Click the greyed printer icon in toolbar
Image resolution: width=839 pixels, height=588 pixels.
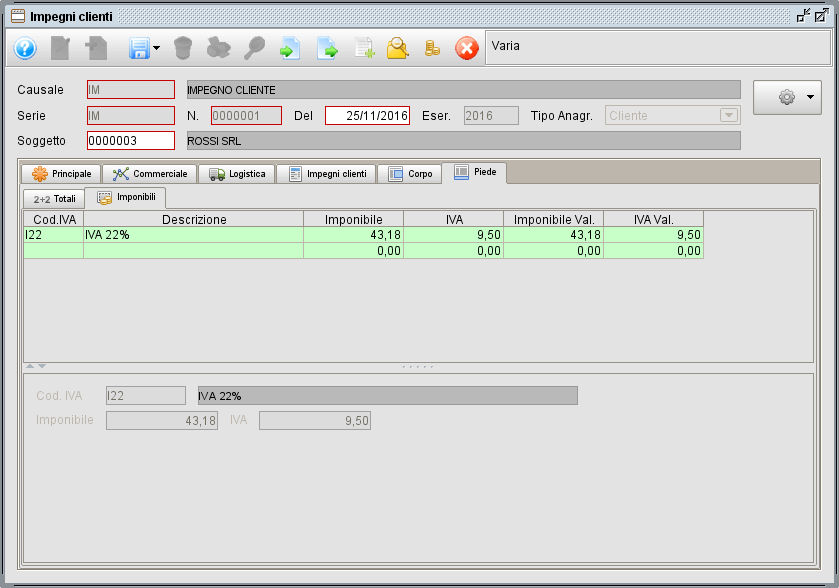218,48
